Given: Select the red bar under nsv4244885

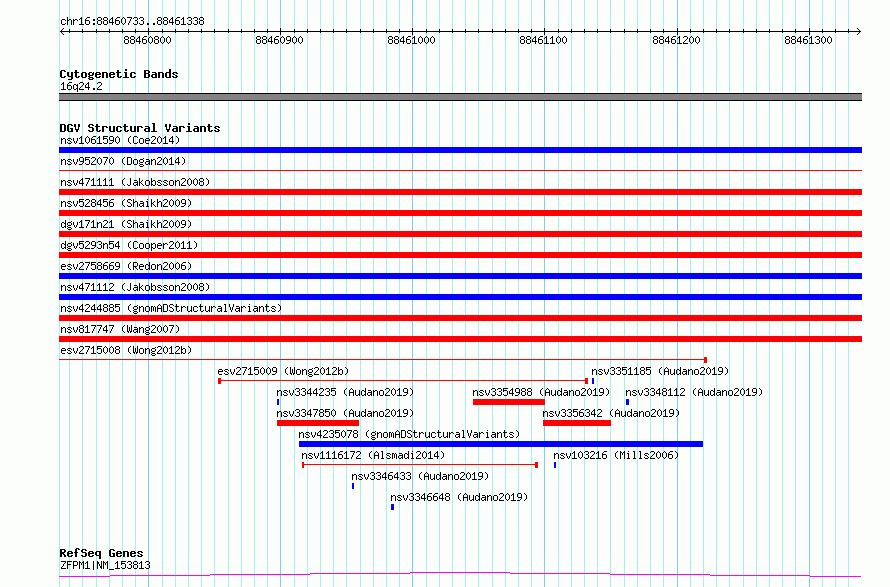Looking at the screenshot, I should 460,318.
